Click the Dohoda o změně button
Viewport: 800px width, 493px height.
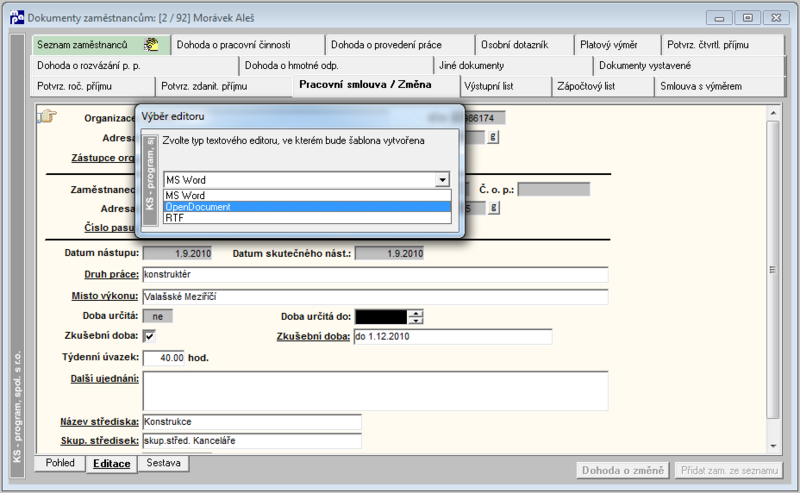[623, 471]
